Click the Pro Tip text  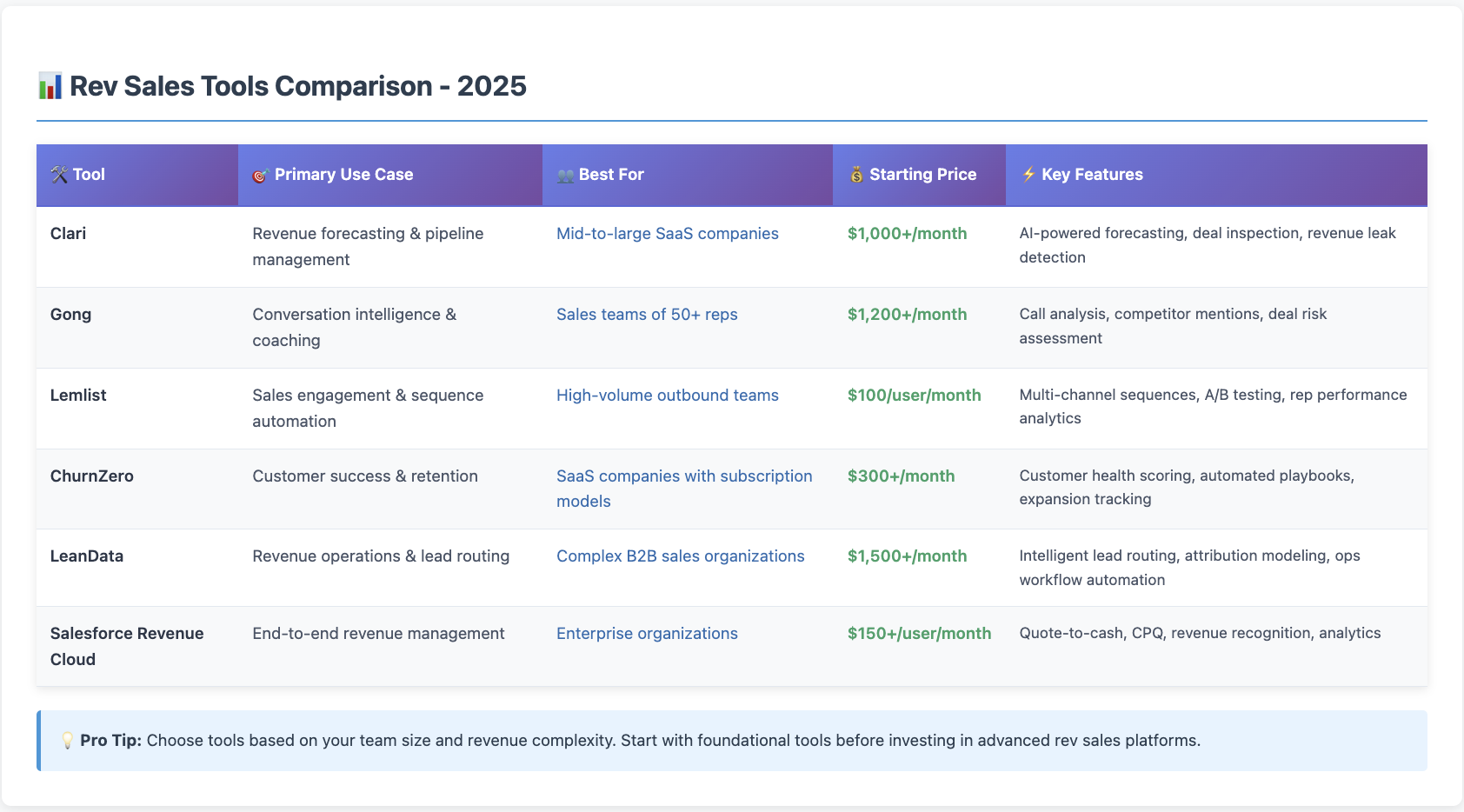click(x=640, y=741)
